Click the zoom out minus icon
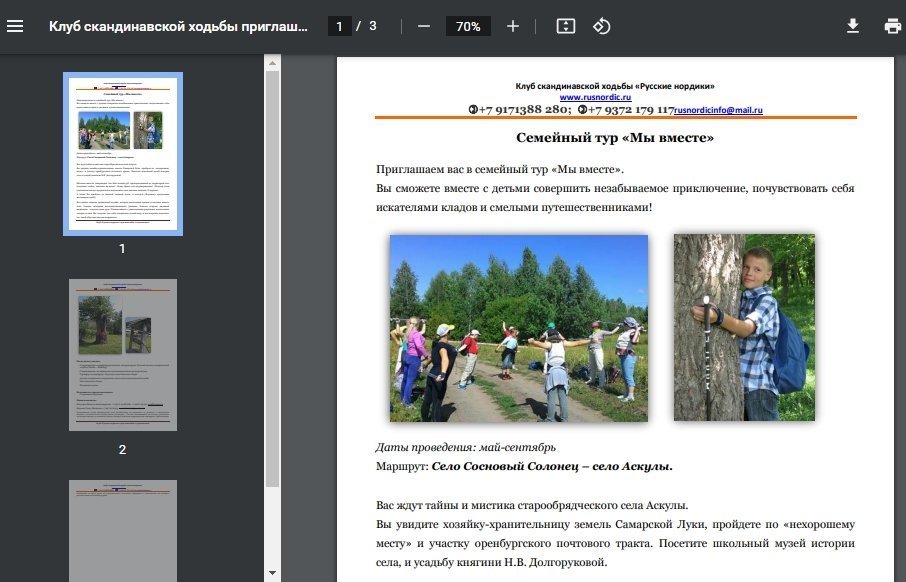 (423, 26)
